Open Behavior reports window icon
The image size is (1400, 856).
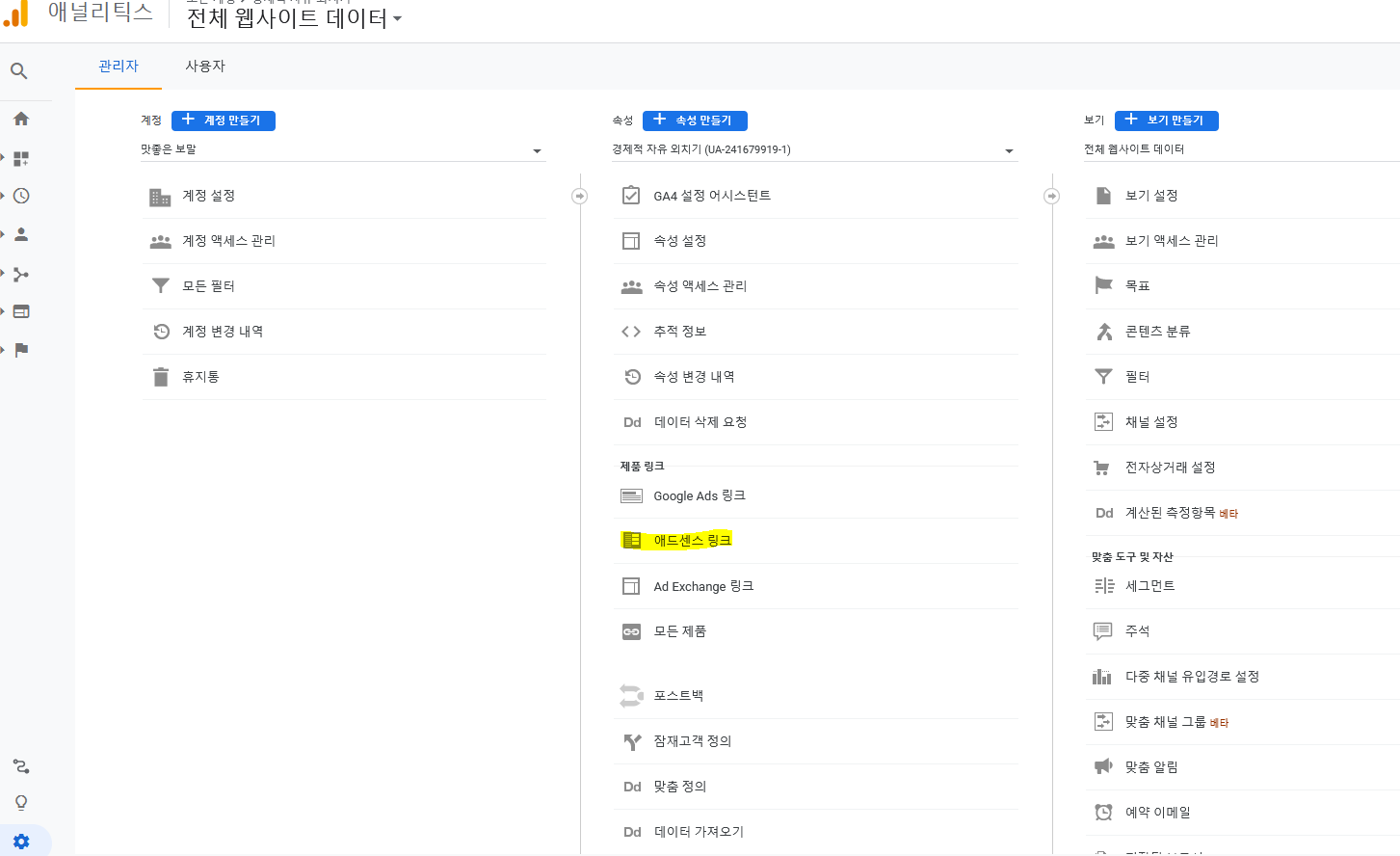tap(21, 311)
